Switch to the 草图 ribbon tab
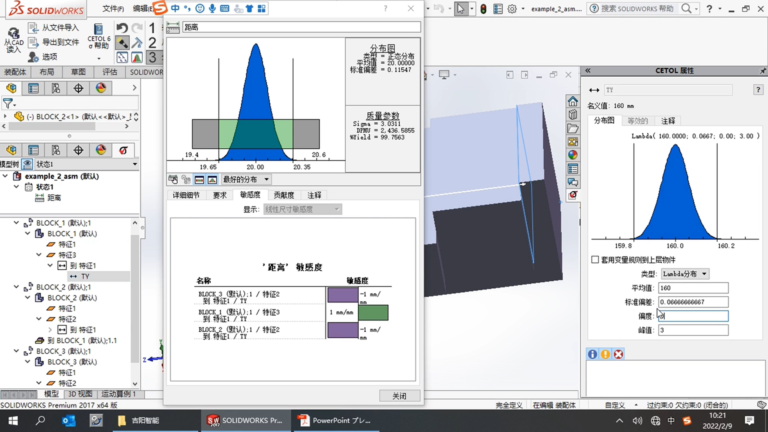Screen dimensions: 768x432 click(78, 72)
